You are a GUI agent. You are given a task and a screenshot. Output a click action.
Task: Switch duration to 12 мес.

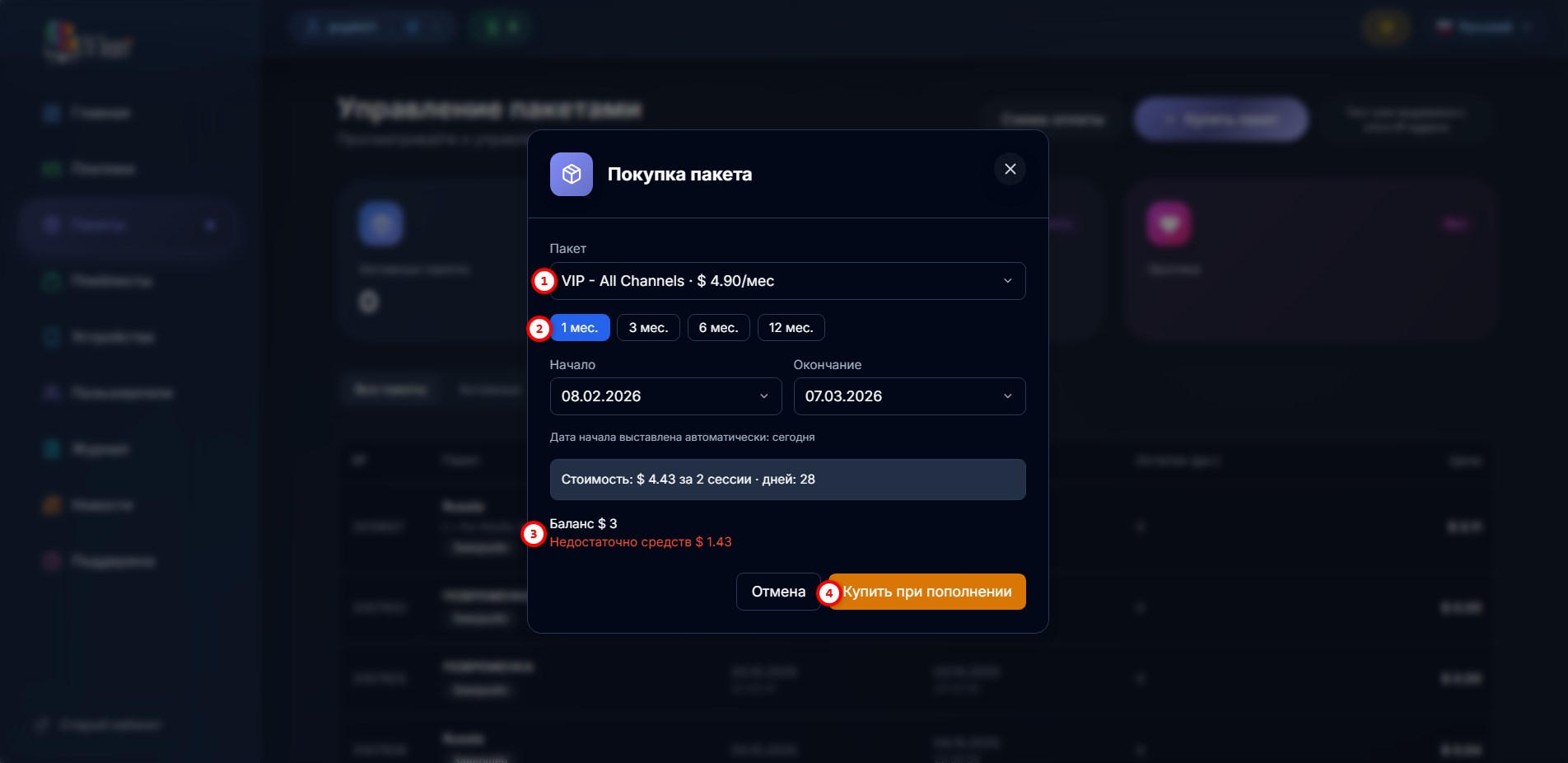[791, 328]
